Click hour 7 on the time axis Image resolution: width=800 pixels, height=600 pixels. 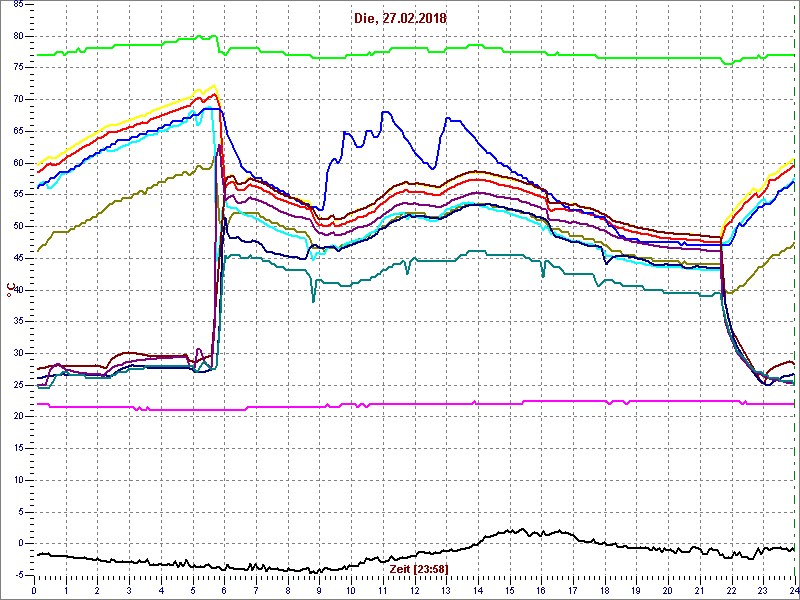(x=256, y=590)
